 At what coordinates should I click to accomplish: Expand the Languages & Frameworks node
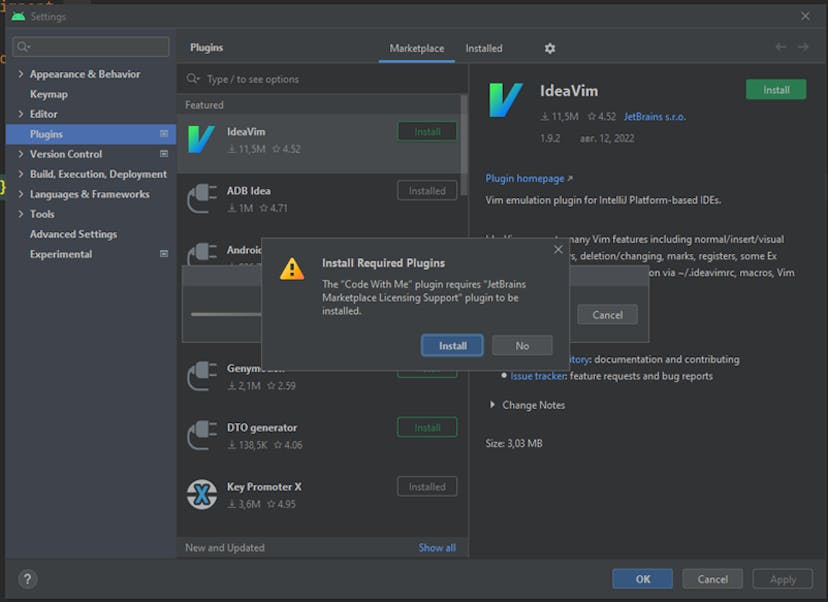(x=21, y=194)
